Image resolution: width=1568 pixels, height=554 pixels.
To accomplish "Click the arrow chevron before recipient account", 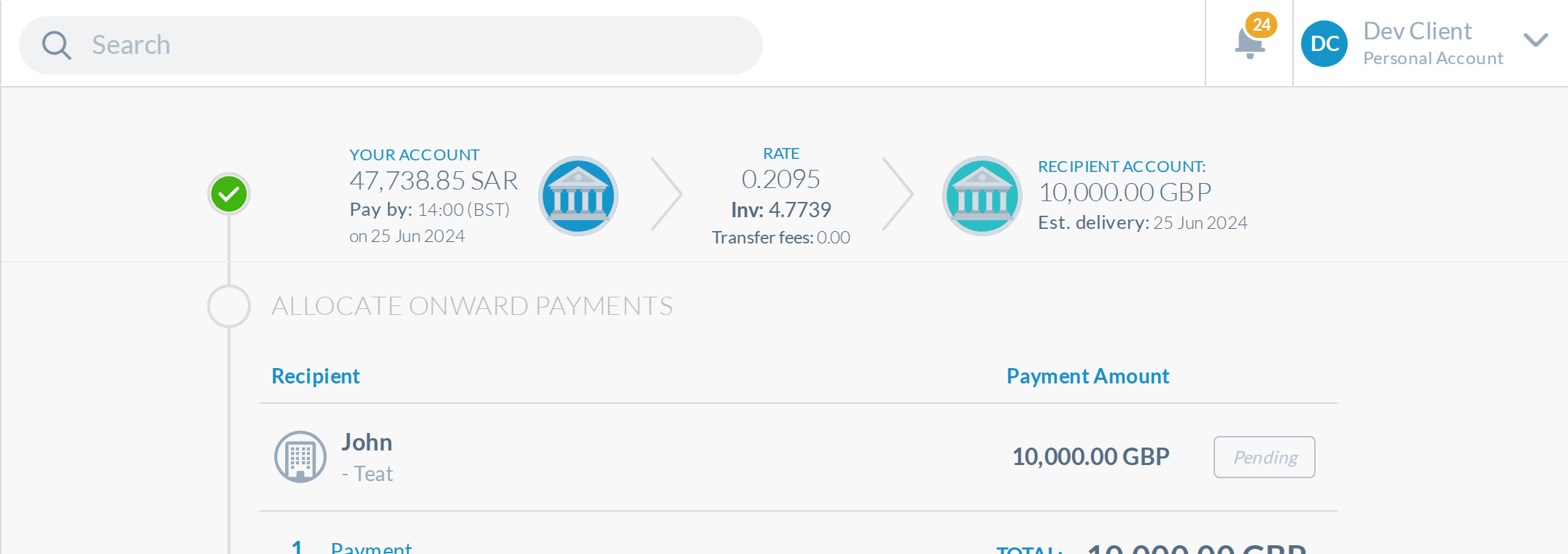I will click(897, 195).
